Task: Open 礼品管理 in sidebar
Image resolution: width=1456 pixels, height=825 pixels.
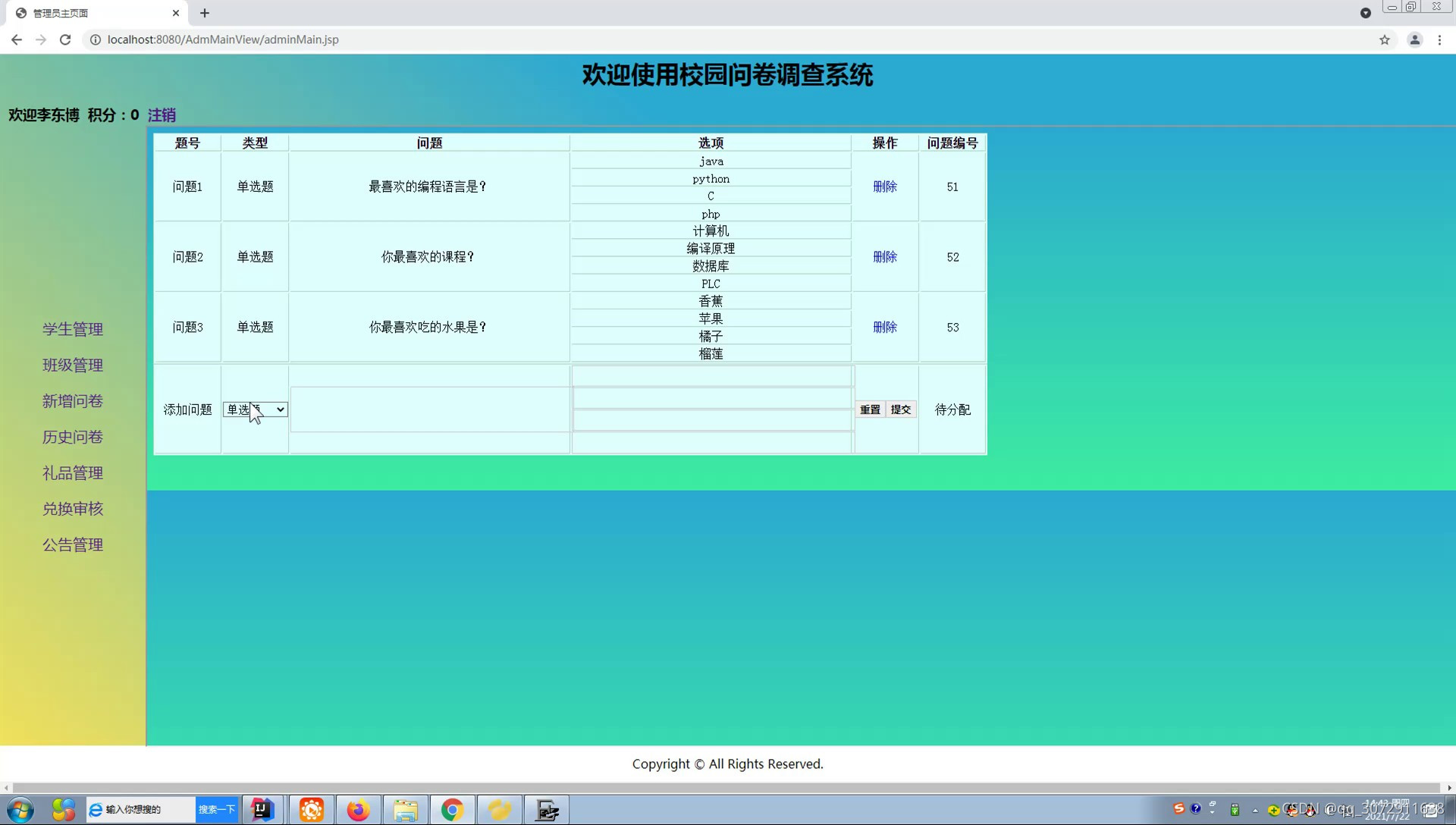Action: tap(73, 473)
